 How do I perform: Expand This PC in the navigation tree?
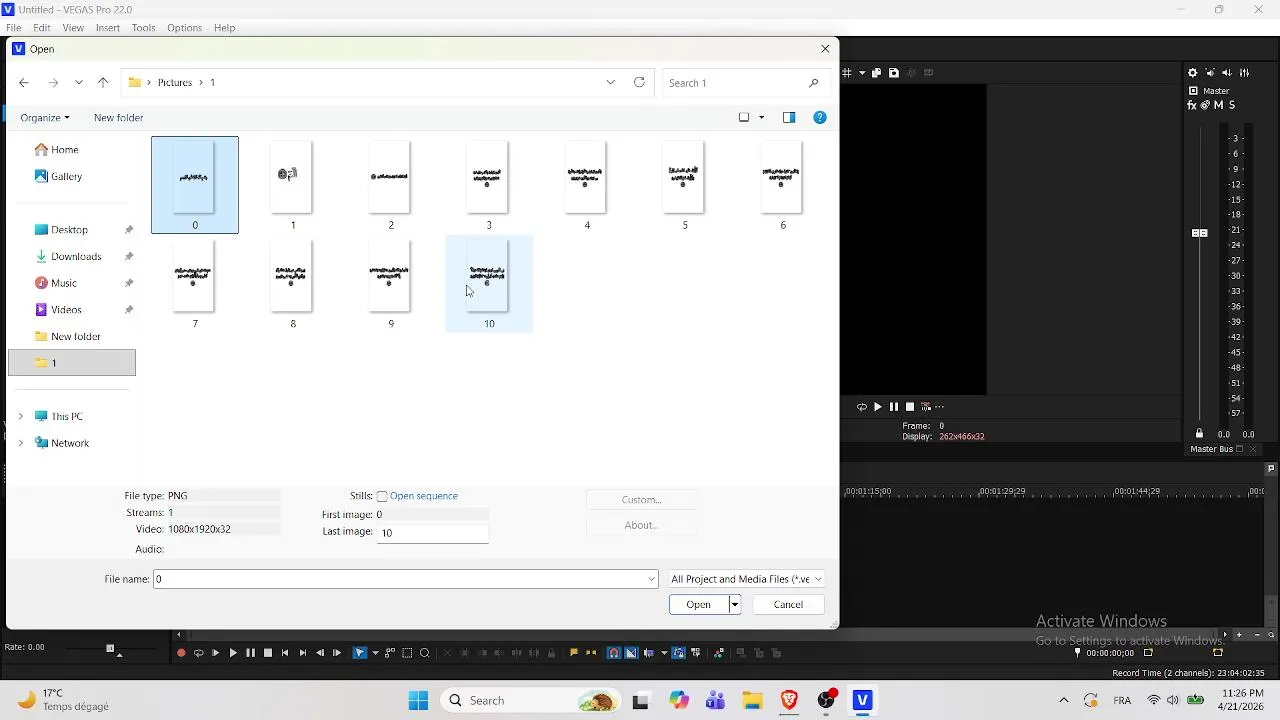coord(20,416)
